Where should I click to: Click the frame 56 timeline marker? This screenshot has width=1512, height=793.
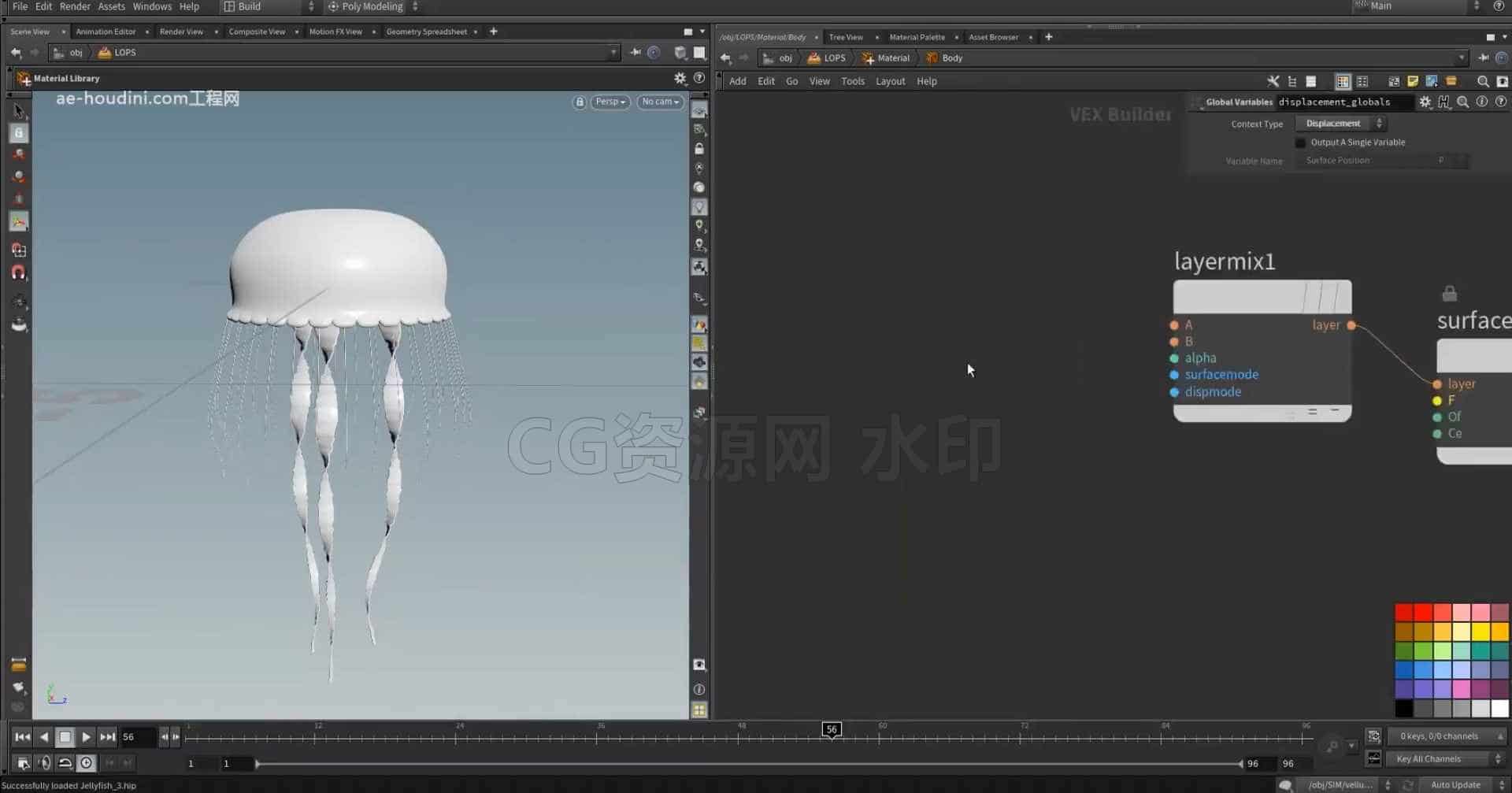[832, 729]
